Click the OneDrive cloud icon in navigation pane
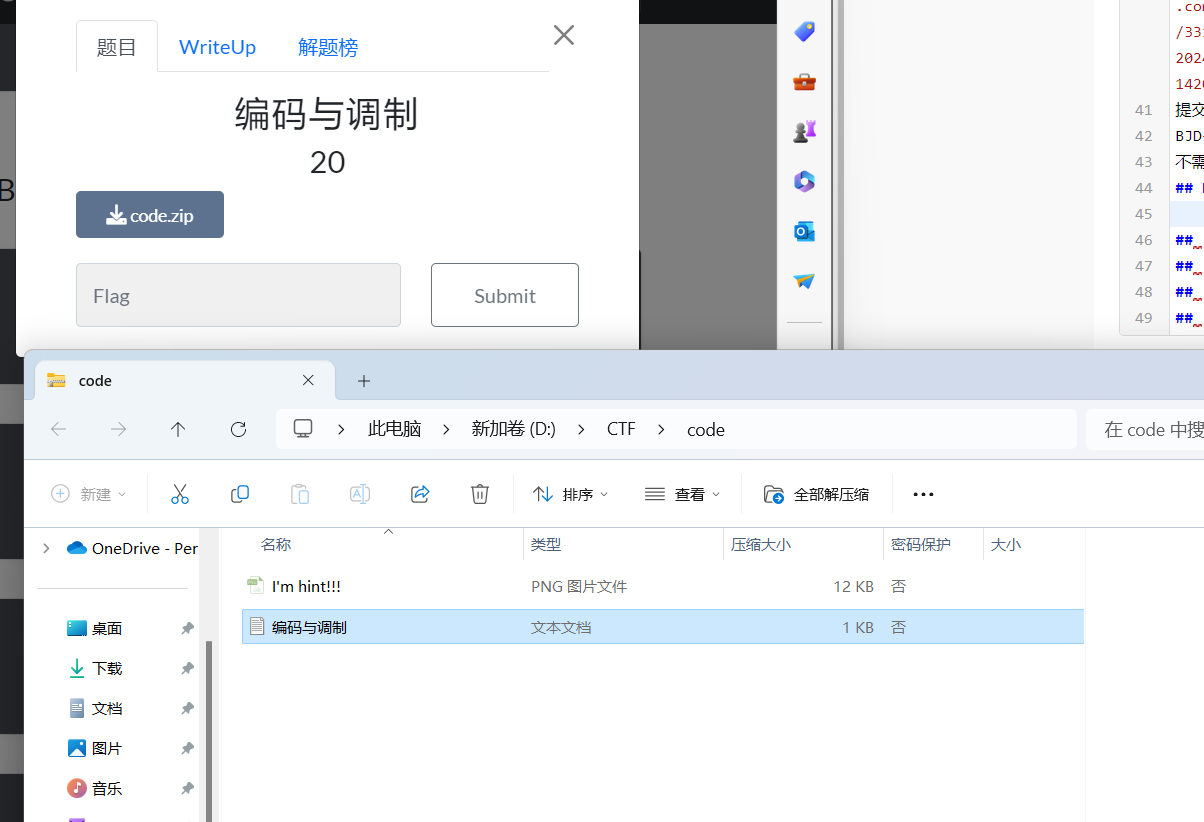Viewport: 1204px width, 822px height. pos(77,548)
